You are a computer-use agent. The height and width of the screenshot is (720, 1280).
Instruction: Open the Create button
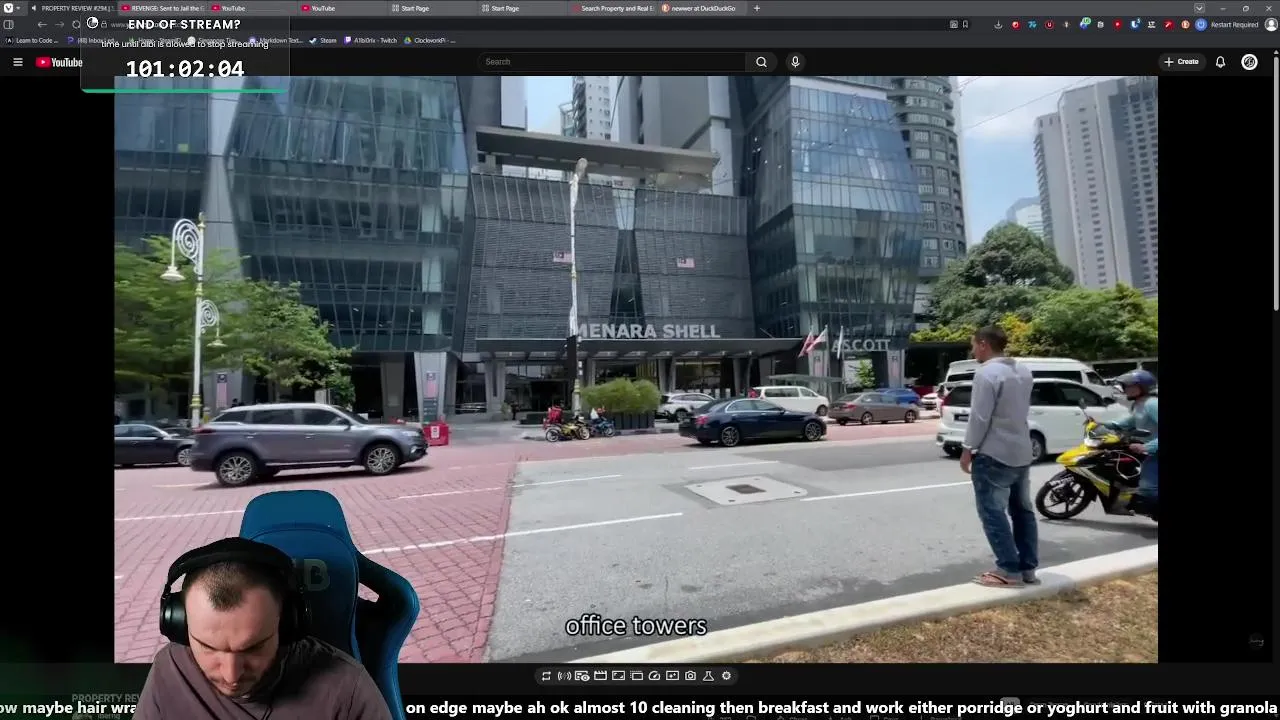click(1181, 62)
